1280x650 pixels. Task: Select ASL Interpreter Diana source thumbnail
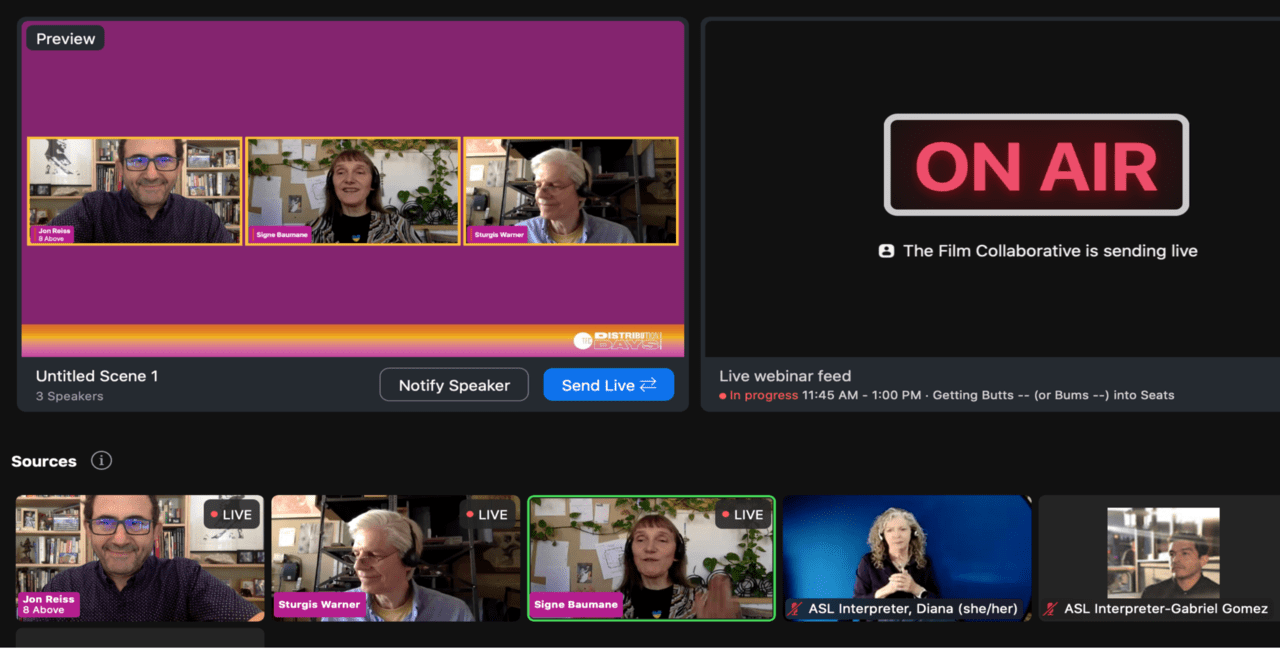(x=907, y=558)
